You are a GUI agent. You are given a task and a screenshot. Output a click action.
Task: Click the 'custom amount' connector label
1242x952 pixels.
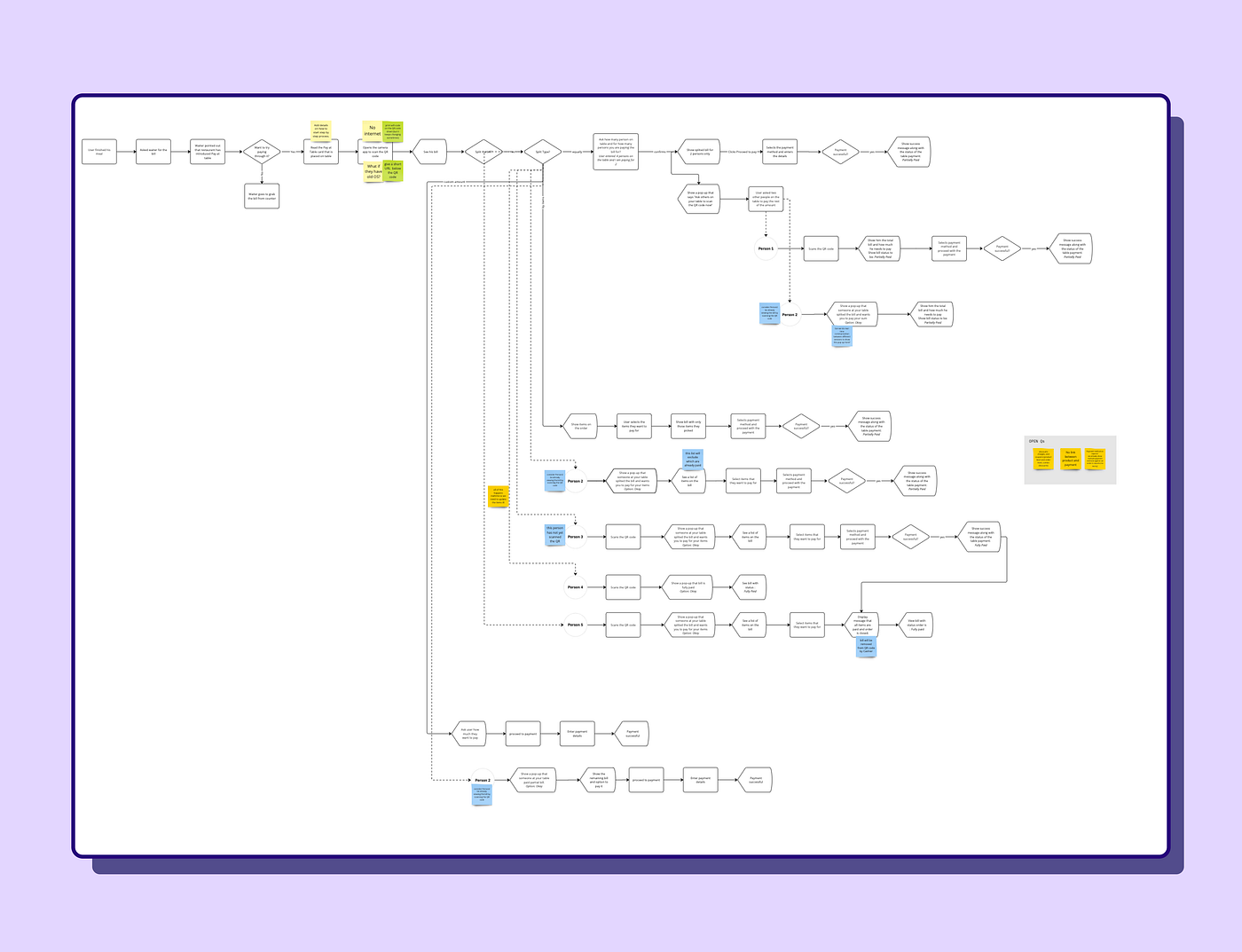453,183
